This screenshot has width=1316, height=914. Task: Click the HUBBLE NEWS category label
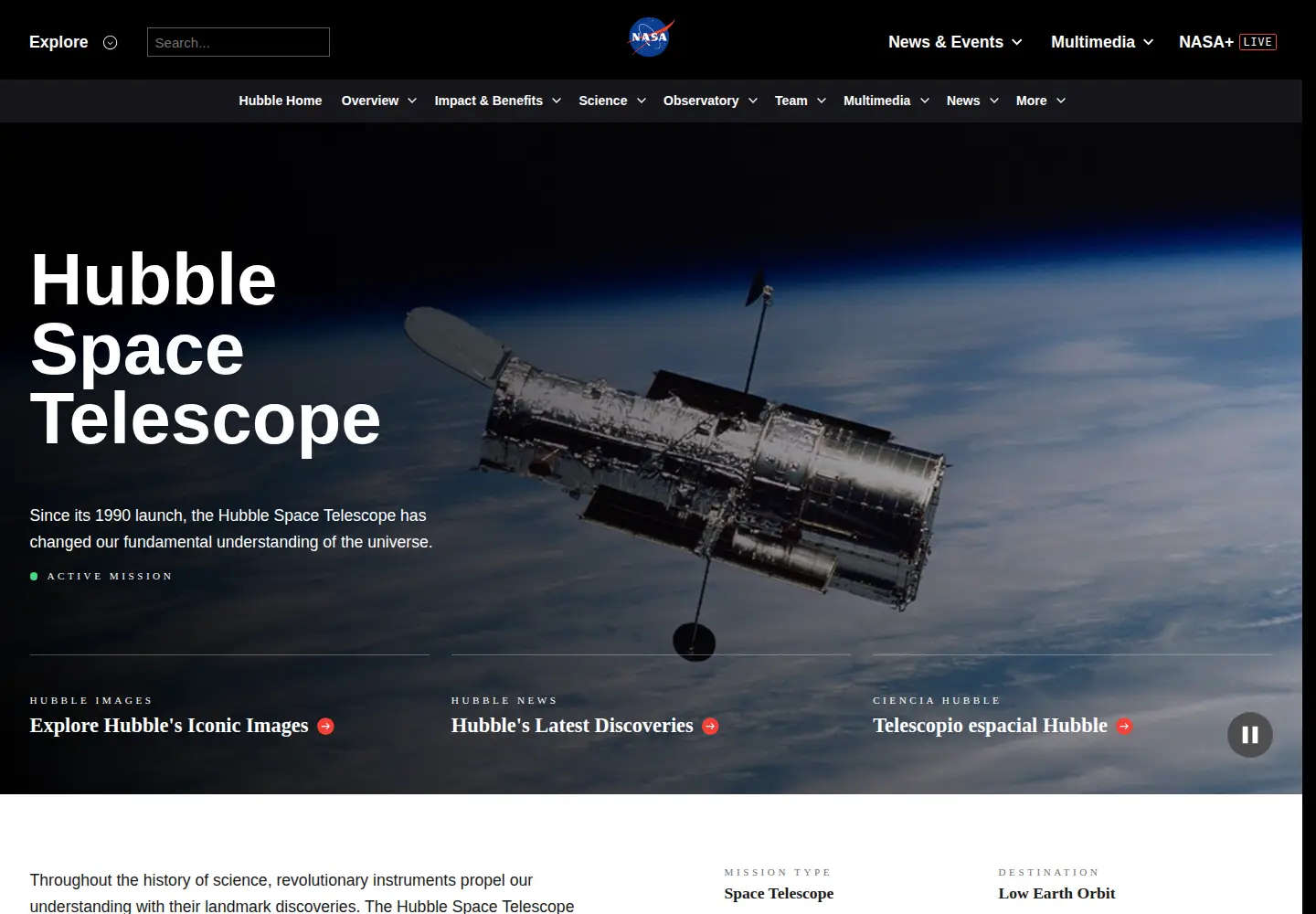(x=504, y=701)
